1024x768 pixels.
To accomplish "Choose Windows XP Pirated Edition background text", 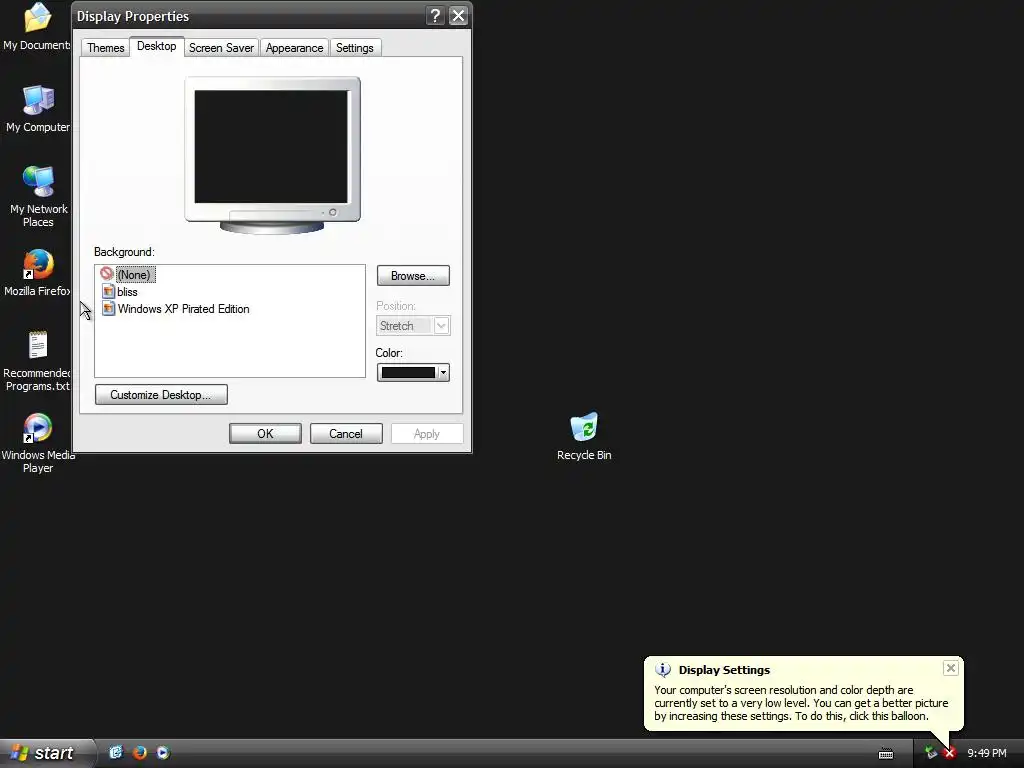I will (184, 309).
